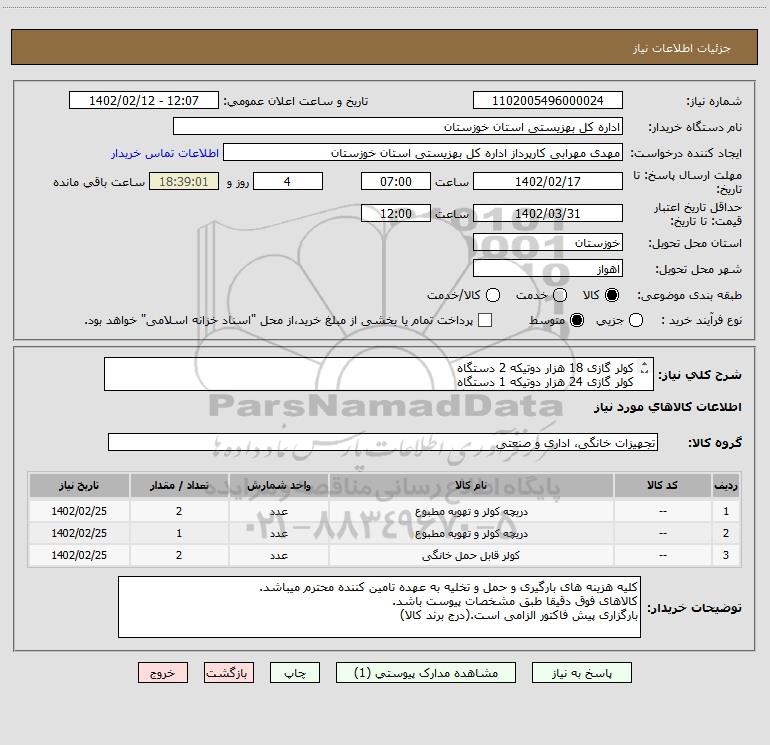
Task: Click the عدد unit cell in row 3
Action: [278, 555]
